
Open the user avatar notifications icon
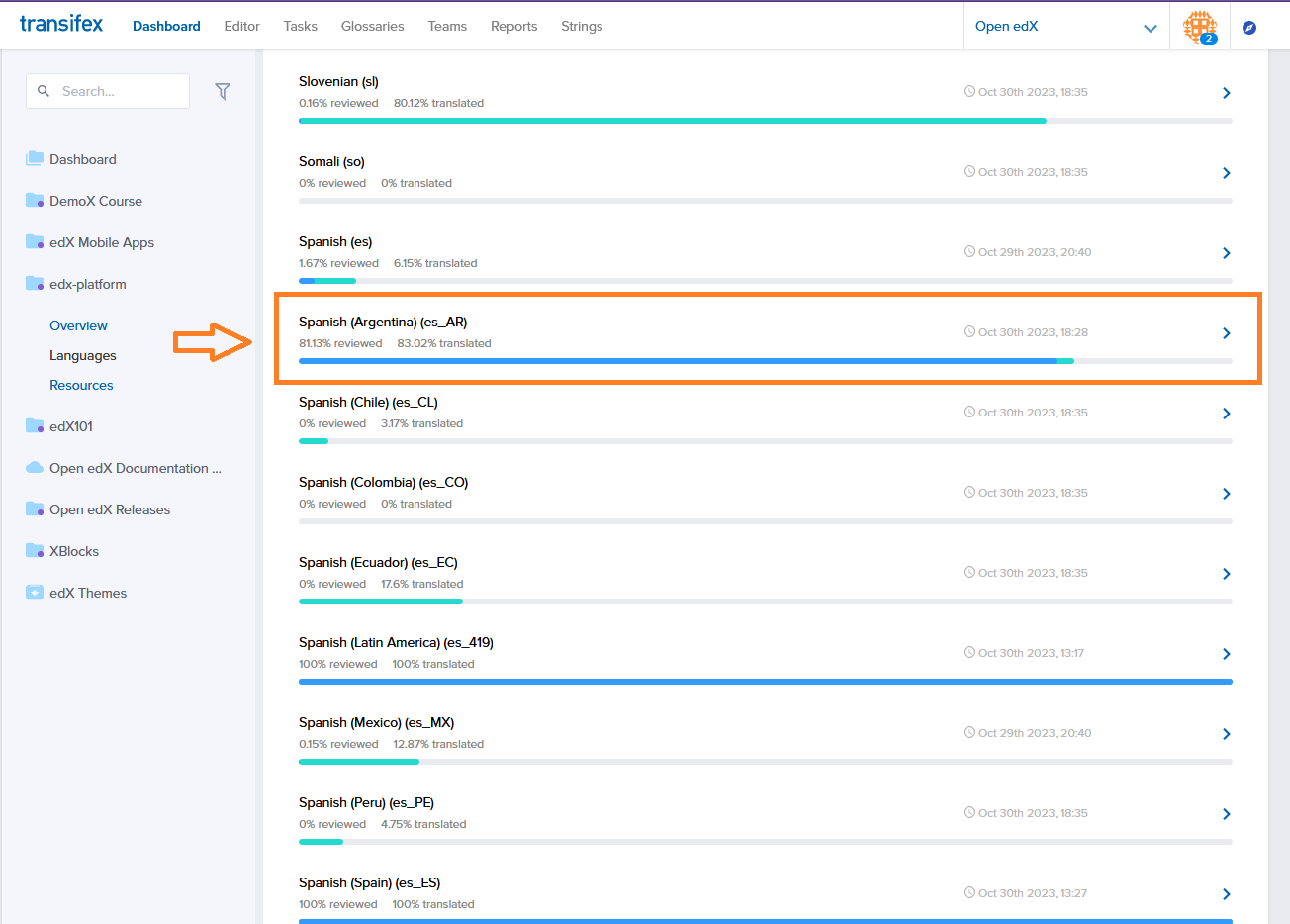point(1199,26)
